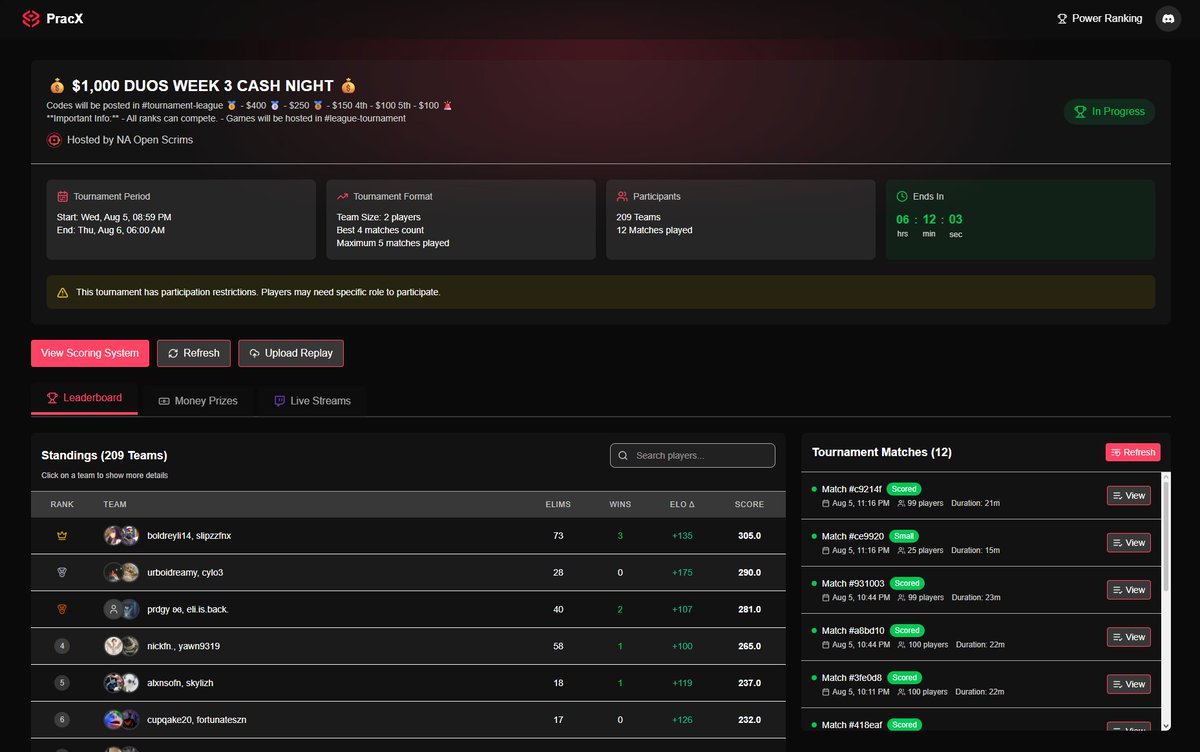Open the Power Ranking link
Image resolution: width=1200 pixels, height=752 pixels.
point(1099,19)
